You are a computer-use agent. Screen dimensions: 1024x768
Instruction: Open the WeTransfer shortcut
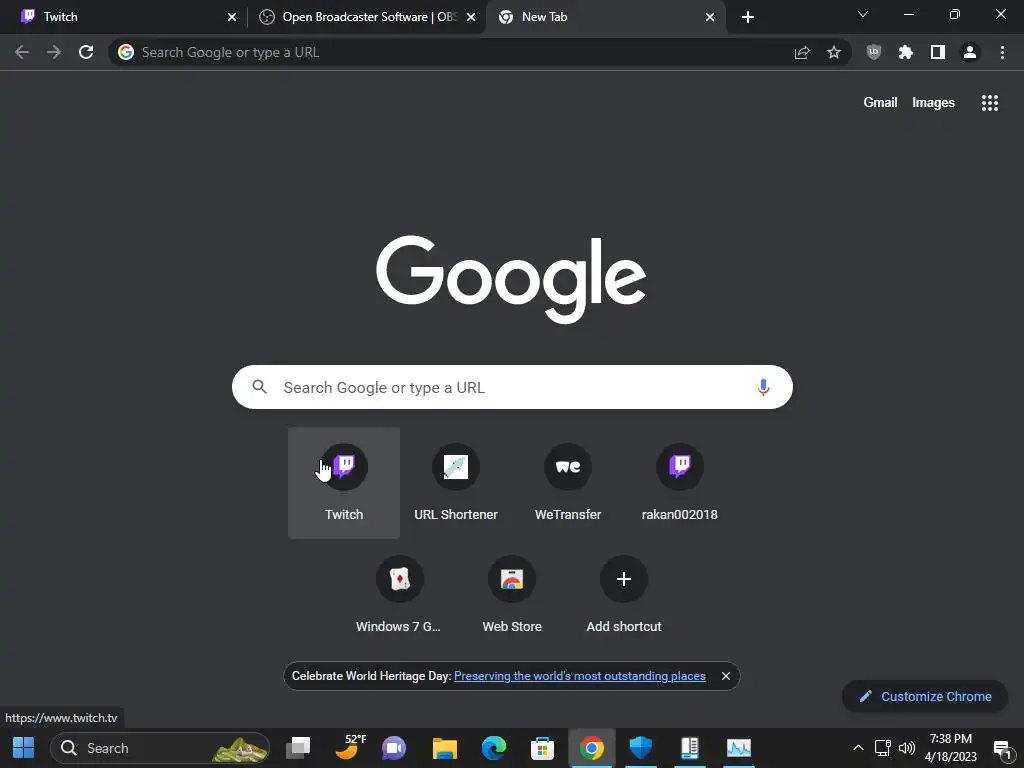568,483
